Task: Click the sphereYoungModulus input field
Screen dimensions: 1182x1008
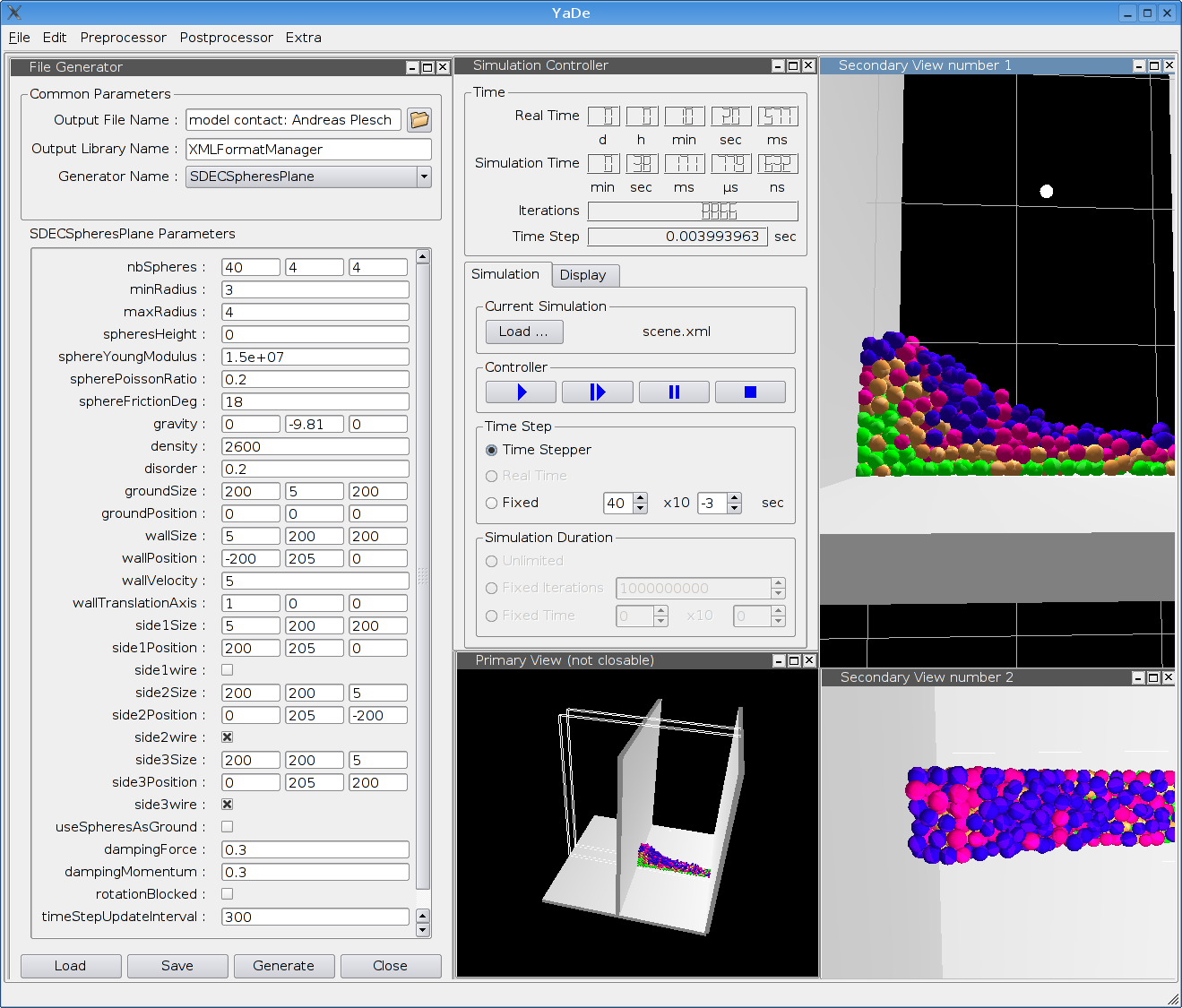Action: 315,358
